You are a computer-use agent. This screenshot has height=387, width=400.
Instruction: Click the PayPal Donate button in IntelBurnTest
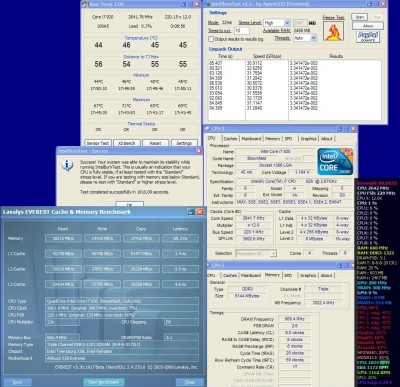click(368, 37)
